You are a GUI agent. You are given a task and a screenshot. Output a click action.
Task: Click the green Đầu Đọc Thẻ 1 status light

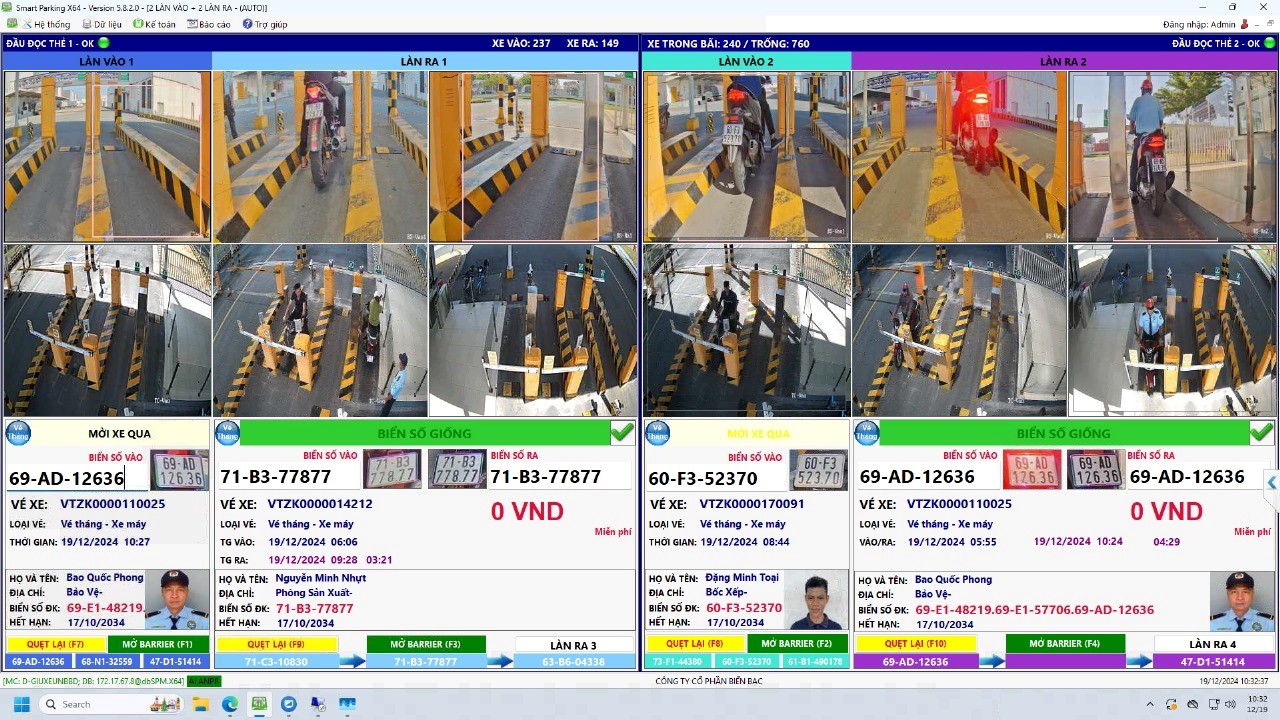pyautogui.click(x=104, y=43)
